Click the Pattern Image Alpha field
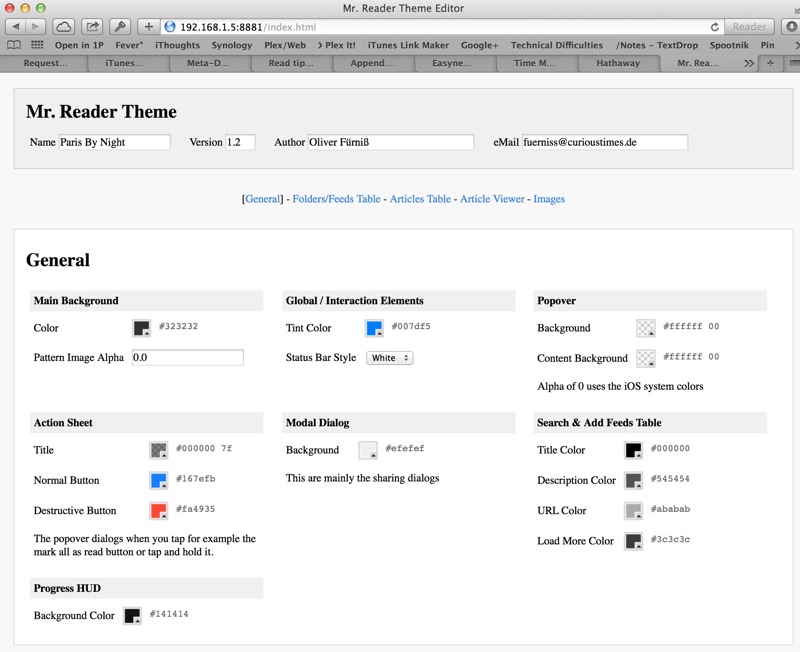 pyautogui.click(x=188, y=358)
